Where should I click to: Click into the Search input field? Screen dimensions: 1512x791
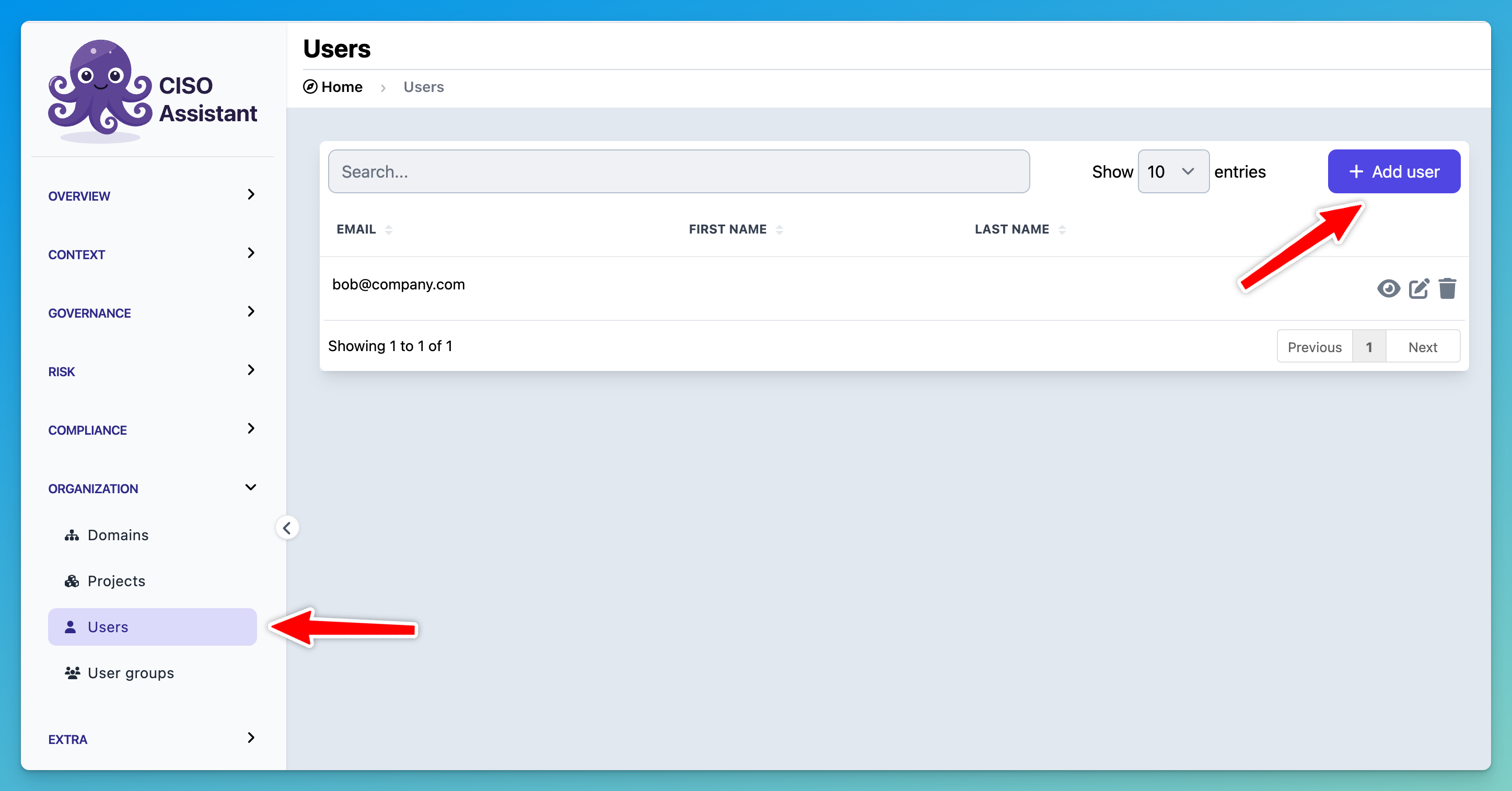678,171
